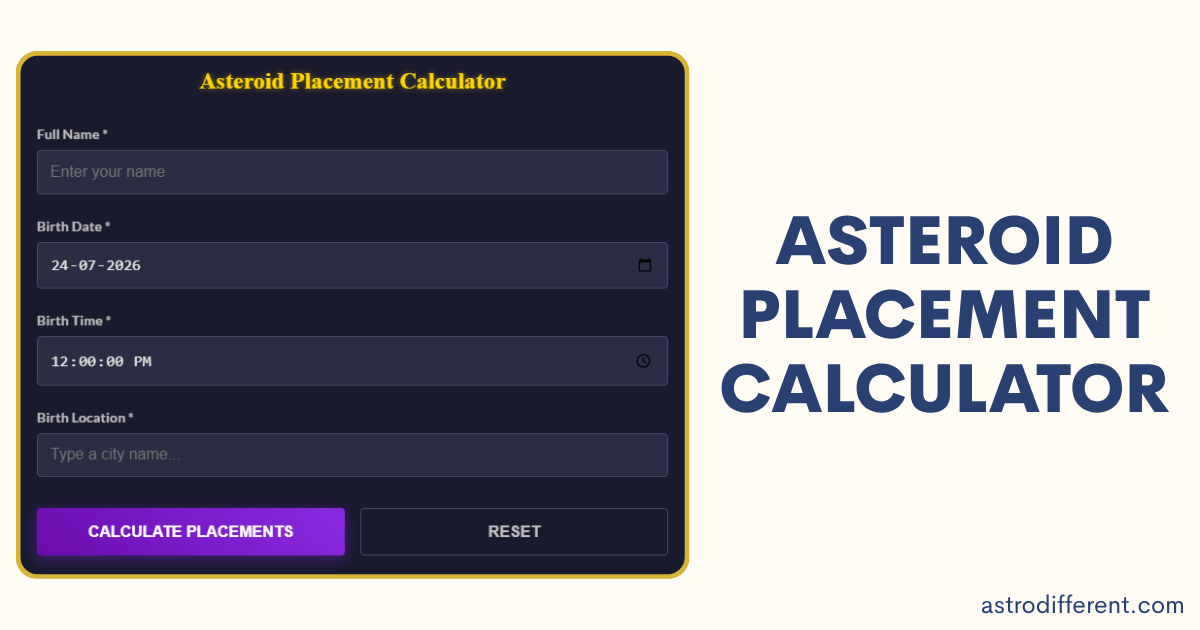Click the Birth Date label
1200x630 pixels.
[x=74, y=227]
